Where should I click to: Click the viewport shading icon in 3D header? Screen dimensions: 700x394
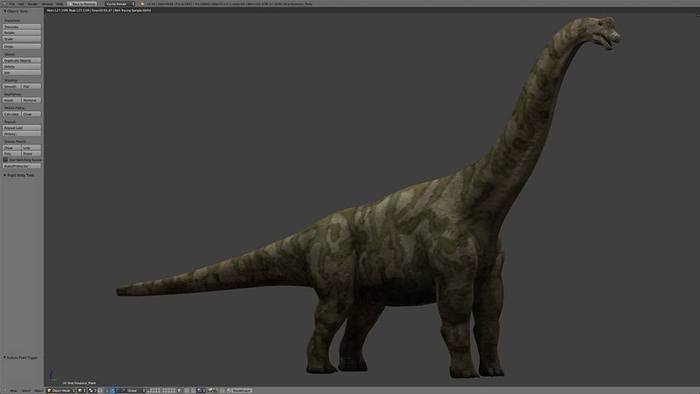pyautogui.click(x=82, y=390)
